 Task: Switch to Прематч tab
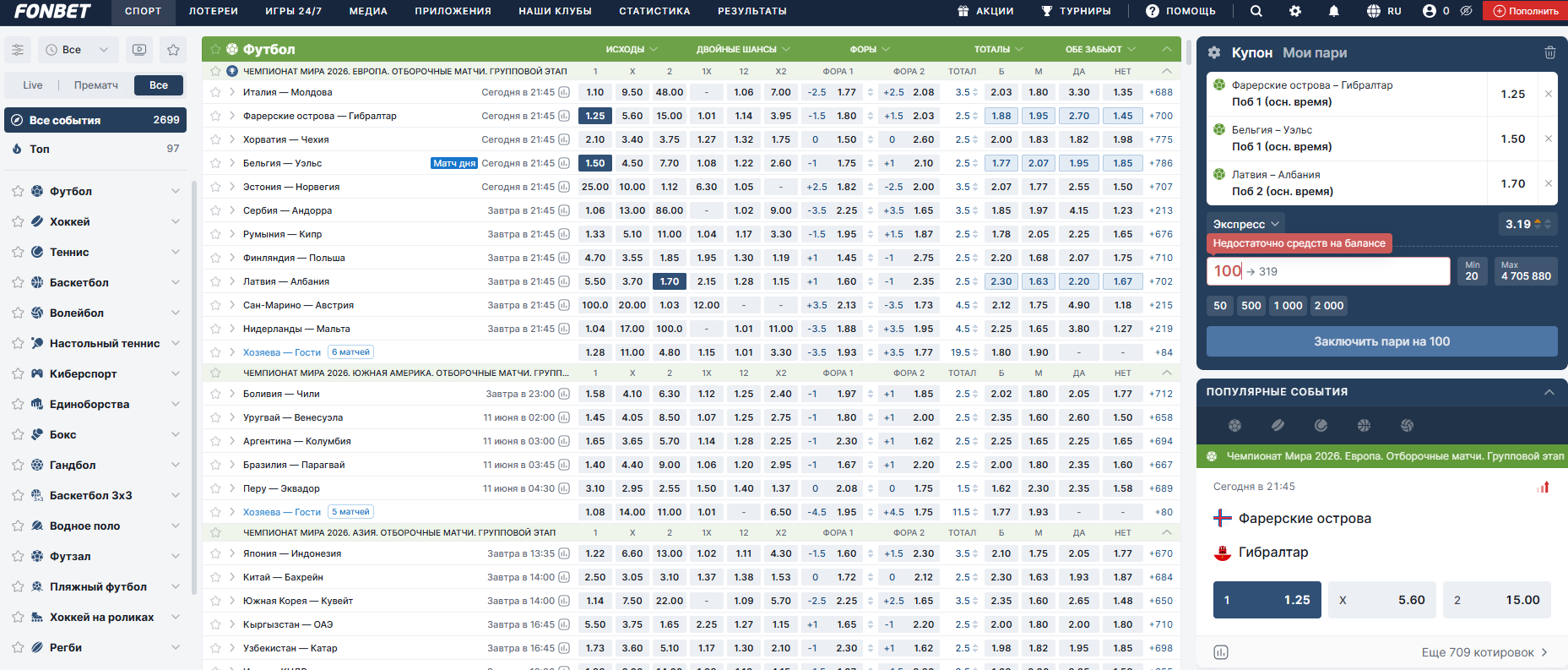96,85
